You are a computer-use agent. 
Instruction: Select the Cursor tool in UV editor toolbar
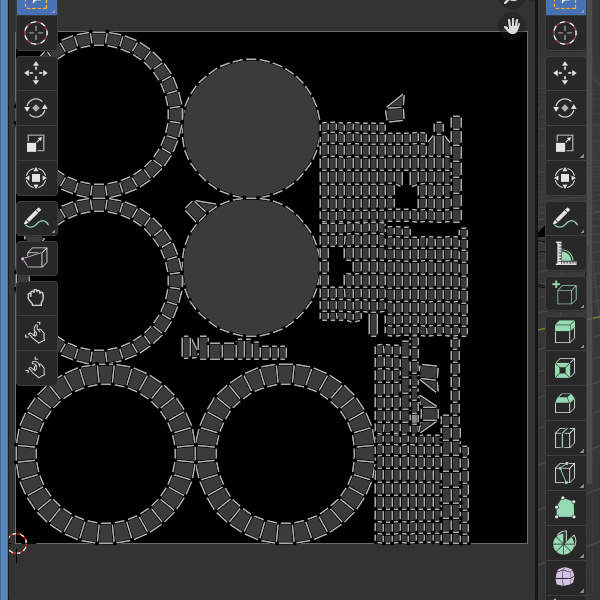tap(36, 33)
